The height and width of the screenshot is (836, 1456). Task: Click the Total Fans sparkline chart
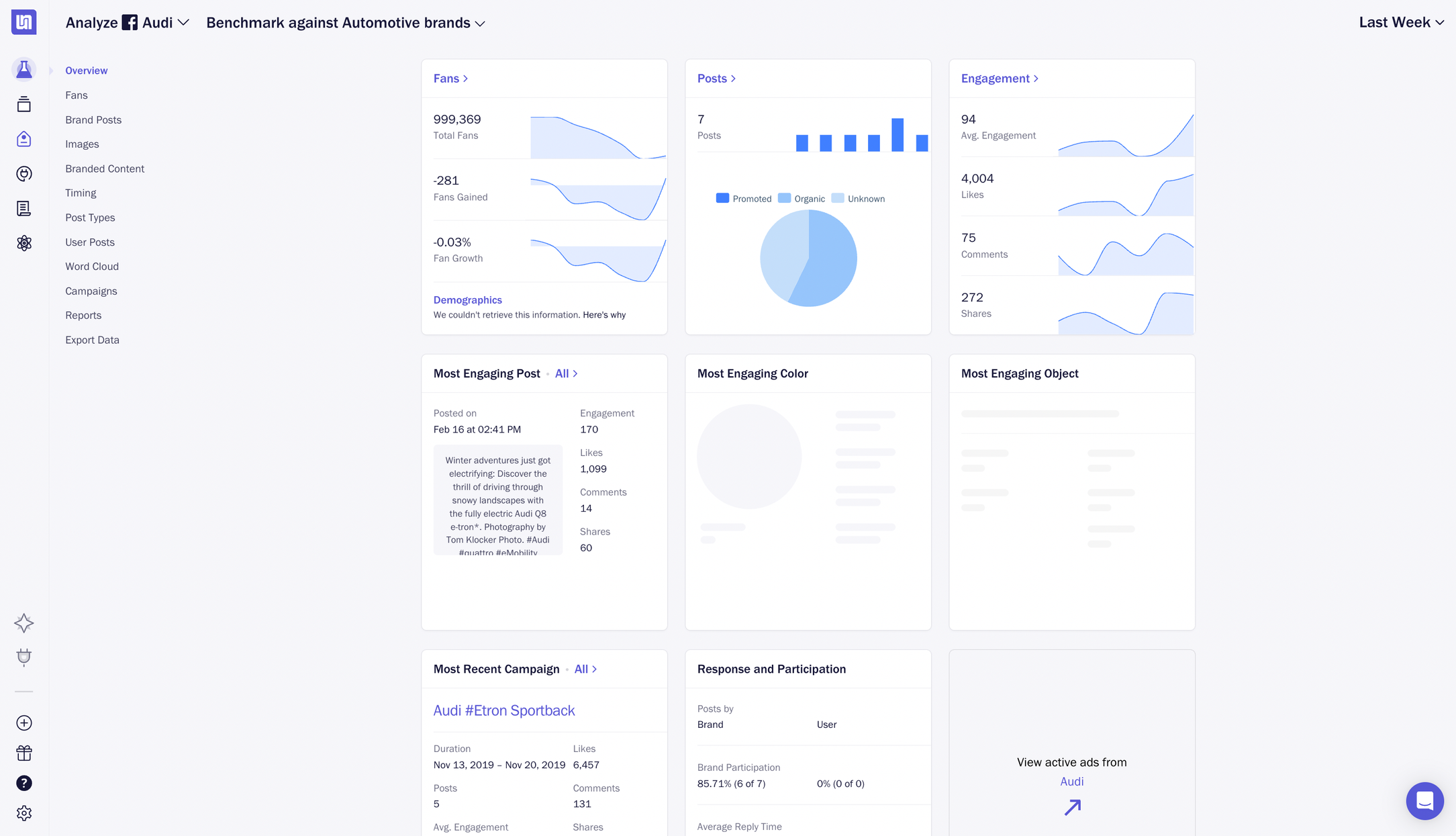click(x=597, y=137)
